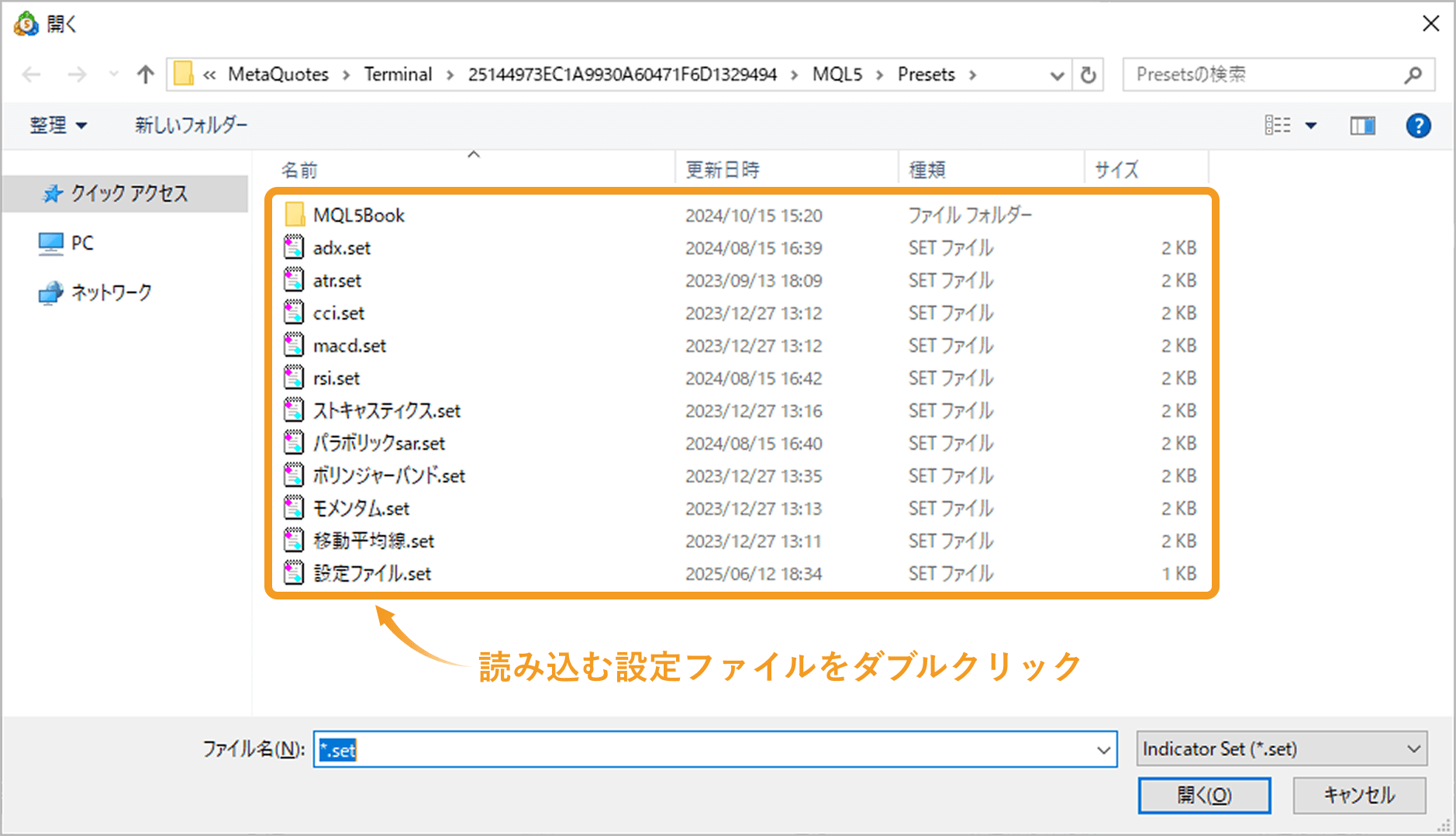
Task: Select the PC item in the sidebar
Action: [x=80, y=243]
